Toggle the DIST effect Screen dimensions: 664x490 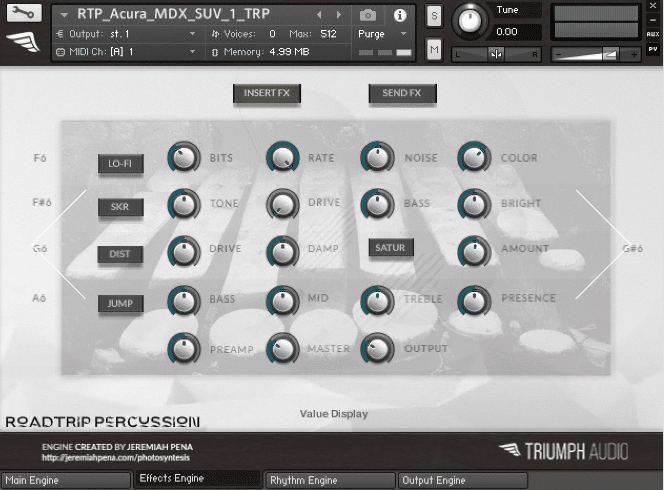(121, 254)
